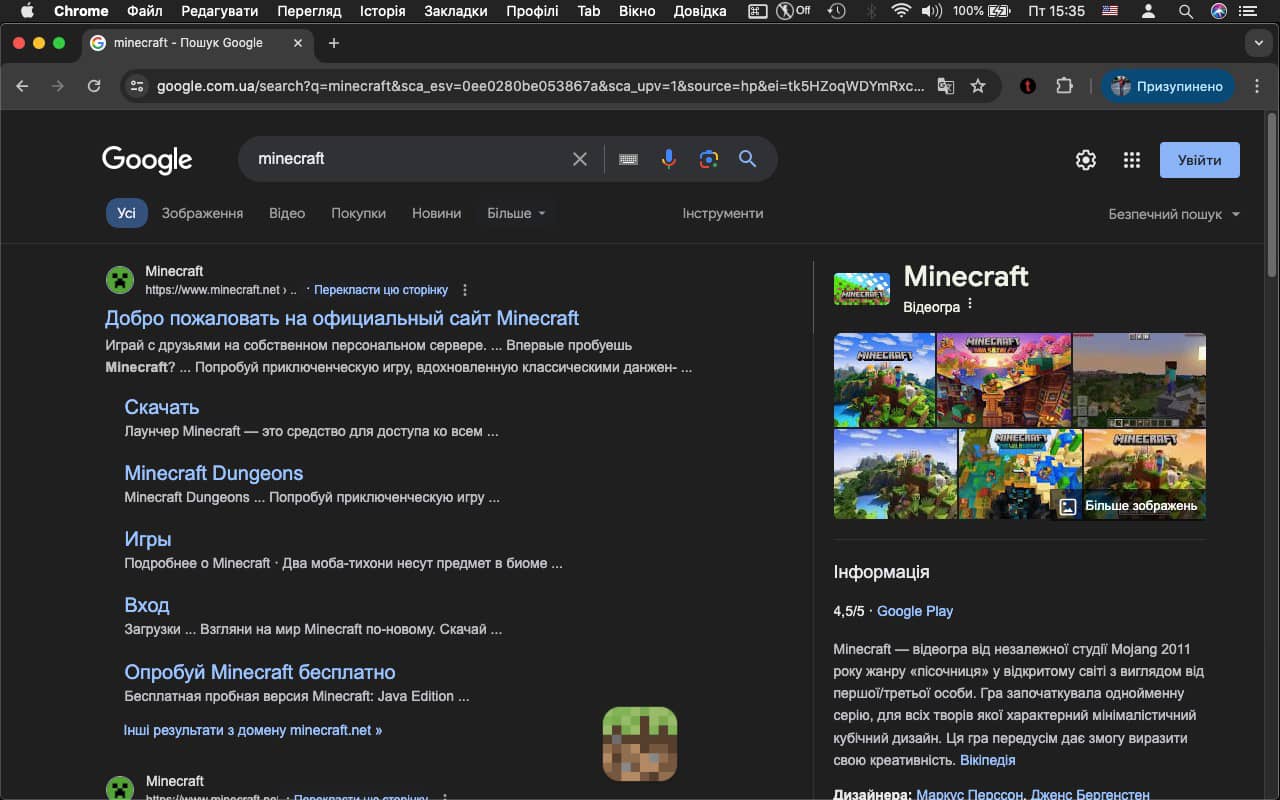Expand the tab search chevron button
The image size is (1280, 800).
1258,43
